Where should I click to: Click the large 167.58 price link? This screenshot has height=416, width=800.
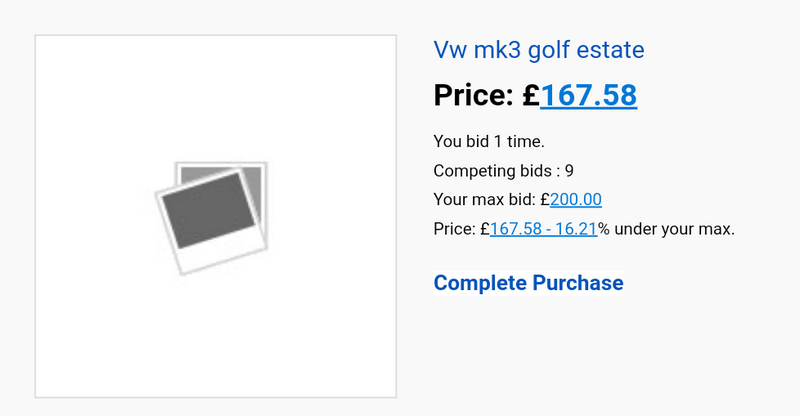point(588,95)
